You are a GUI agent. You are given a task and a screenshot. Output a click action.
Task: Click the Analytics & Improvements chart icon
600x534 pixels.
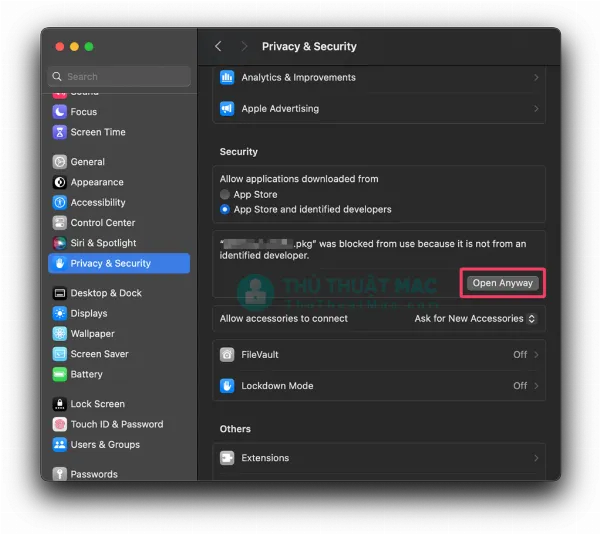click(227, 77)
